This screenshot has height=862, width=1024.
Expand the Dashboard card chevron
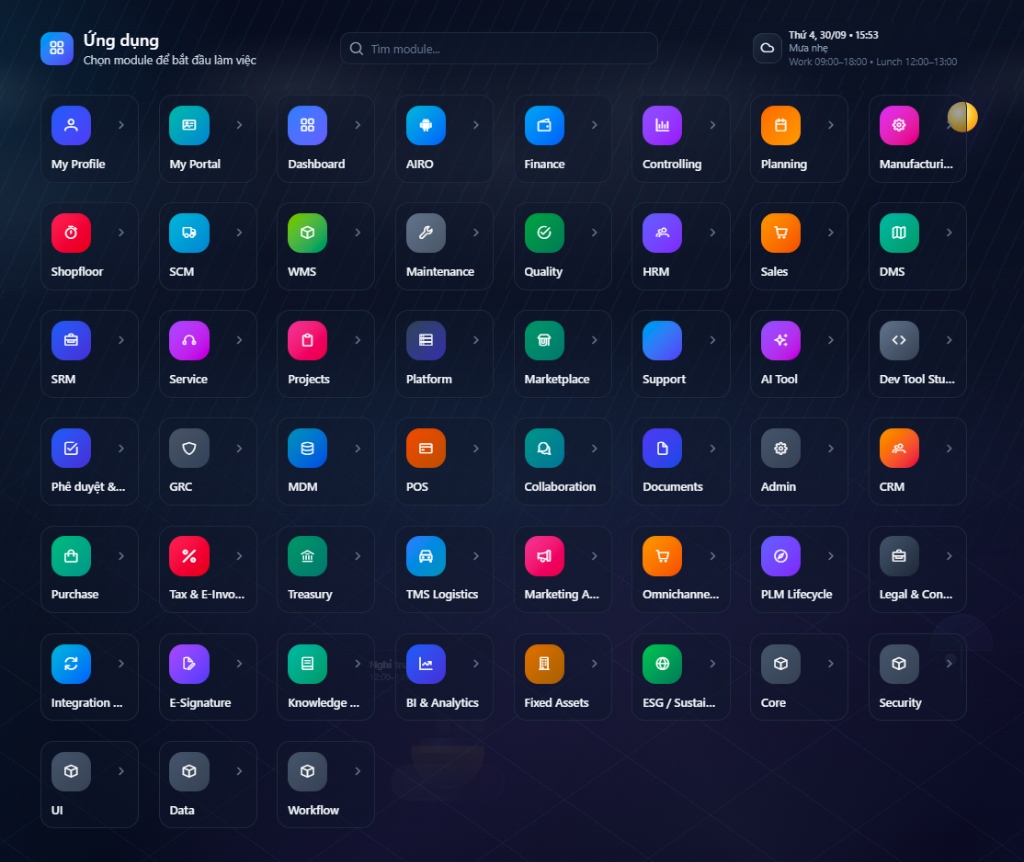click(358, 125)
